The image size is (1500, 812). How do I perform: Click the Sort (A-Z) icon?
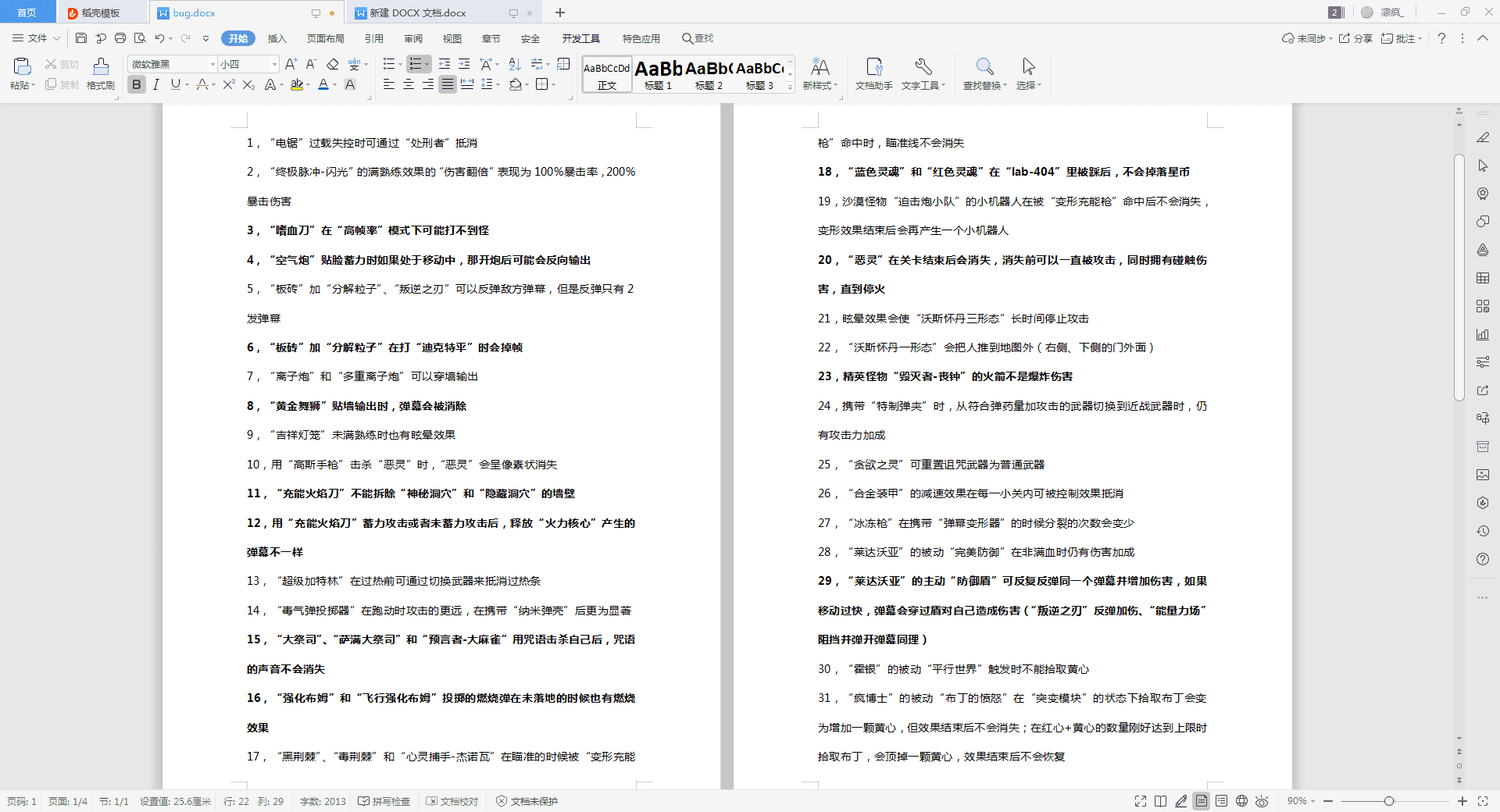click(x=514, y=64)
